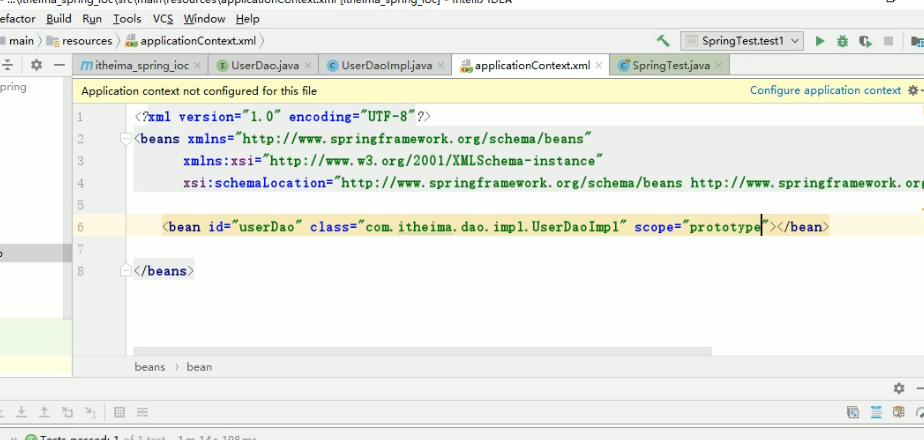Open Project Structure folder icon in toolbar
Screen dimensions: 924x440
coord(917,41)
